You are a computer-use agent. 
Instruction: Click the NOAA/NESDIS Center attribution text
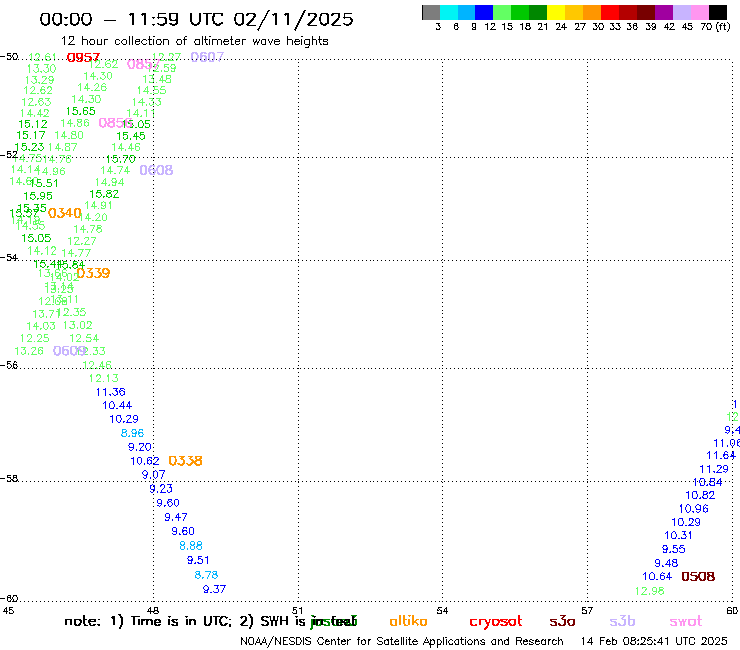[402, 642]
